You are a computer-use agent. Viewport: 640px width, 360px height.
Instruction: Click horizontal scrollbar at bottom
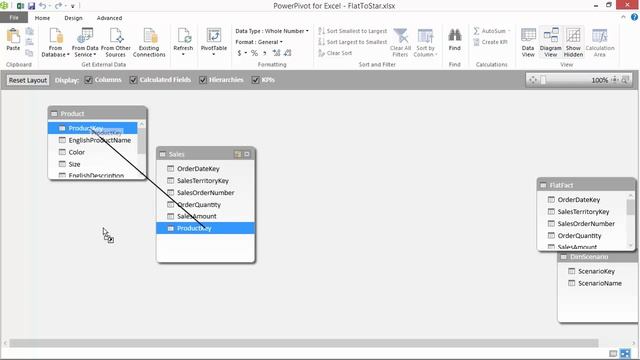click(x=304, y=343)
